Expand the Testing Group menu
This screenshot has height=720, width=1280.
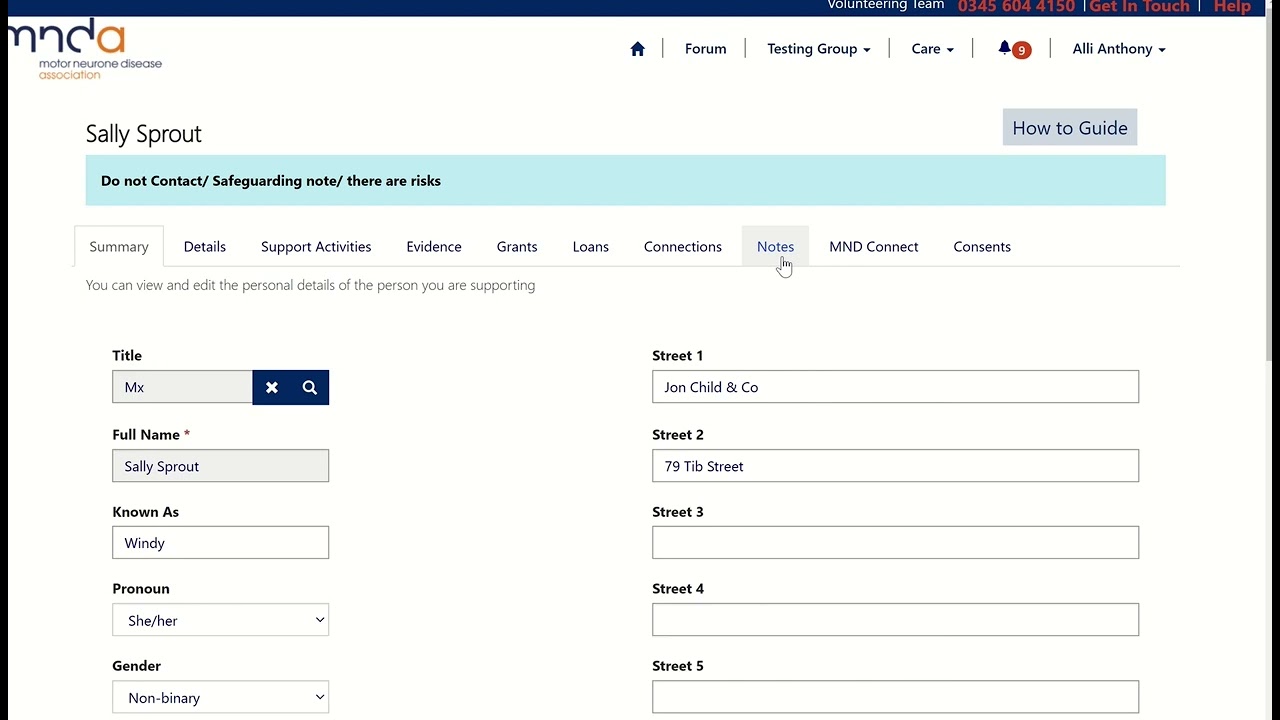click(x=818, y=49)
